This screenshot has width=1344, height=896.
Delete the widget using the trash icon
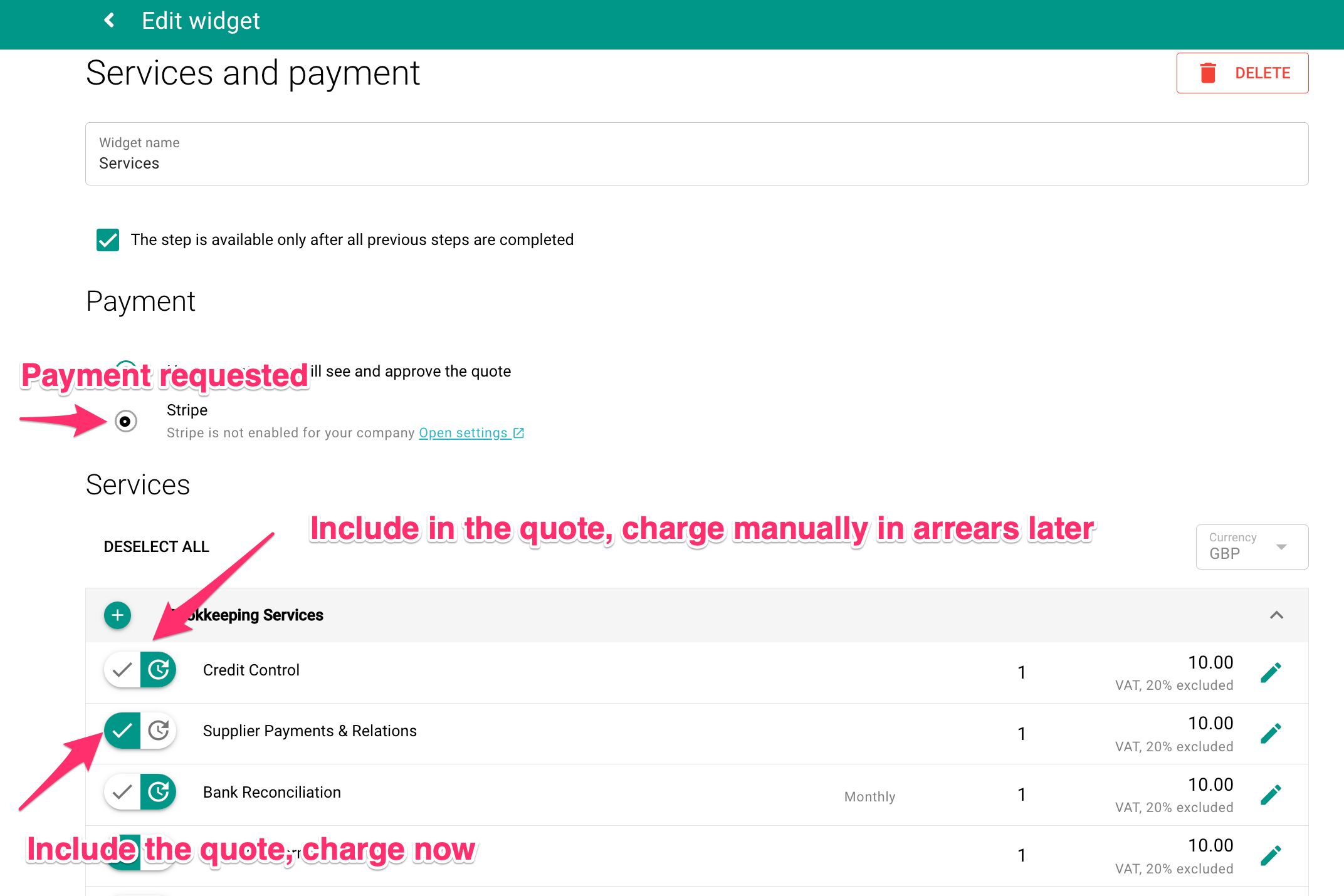click(x=1207, y=73)
